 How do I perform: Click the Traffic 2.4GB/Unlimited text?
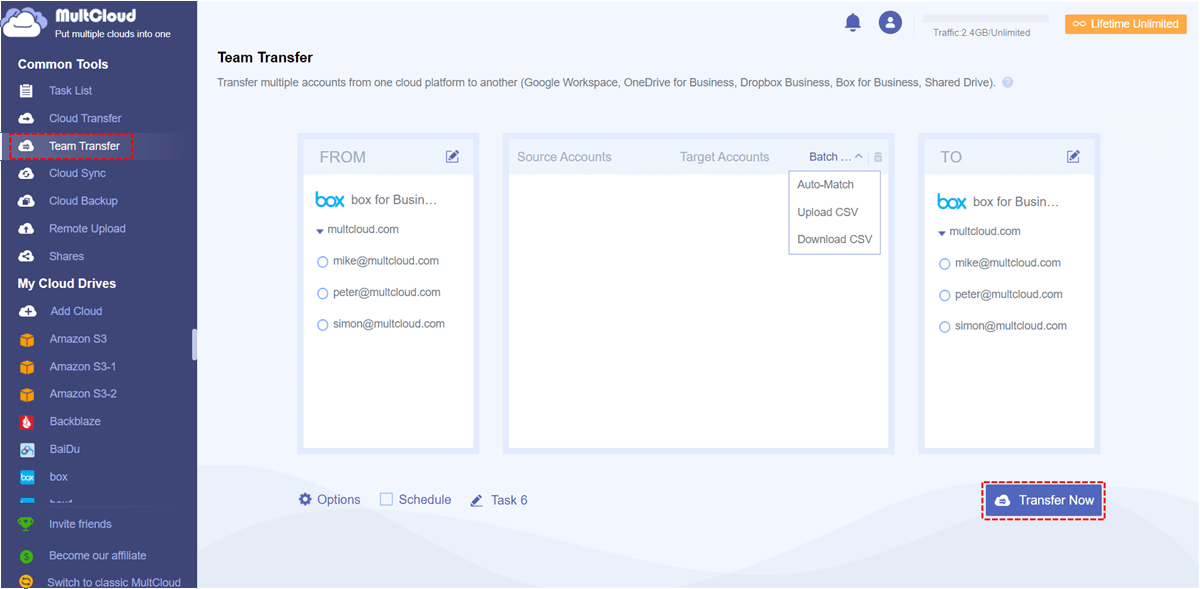[981, 32]
